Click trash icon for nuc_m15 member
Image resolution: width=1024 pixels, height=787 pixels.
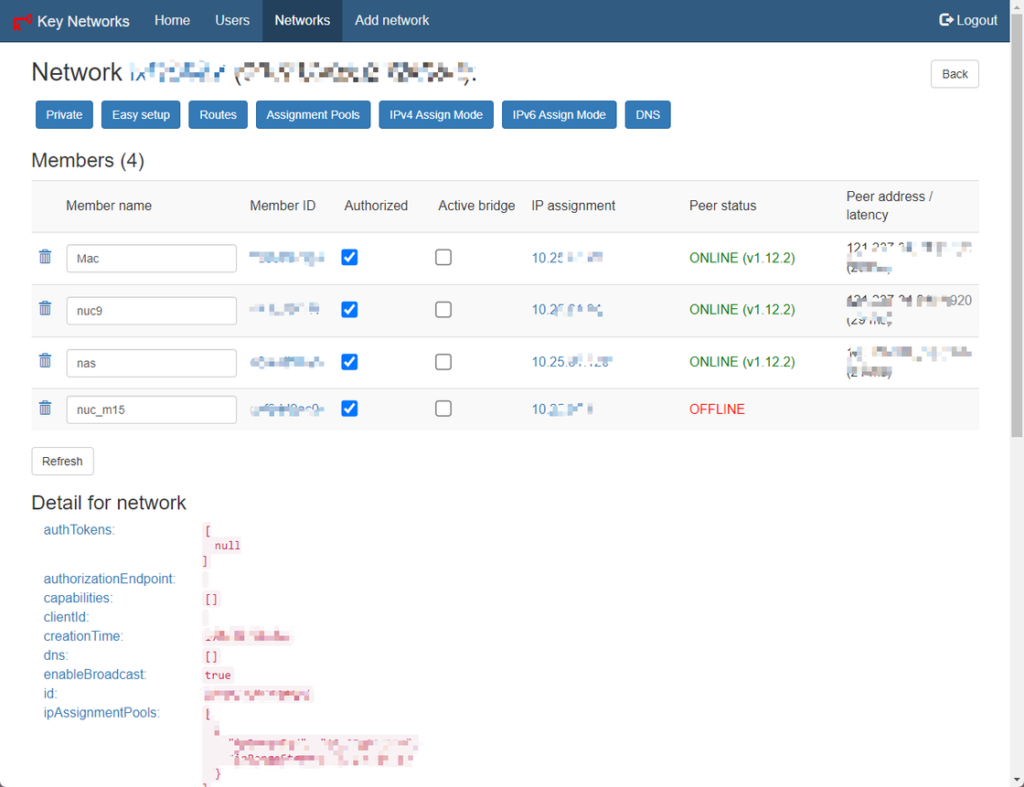point(45,408)
